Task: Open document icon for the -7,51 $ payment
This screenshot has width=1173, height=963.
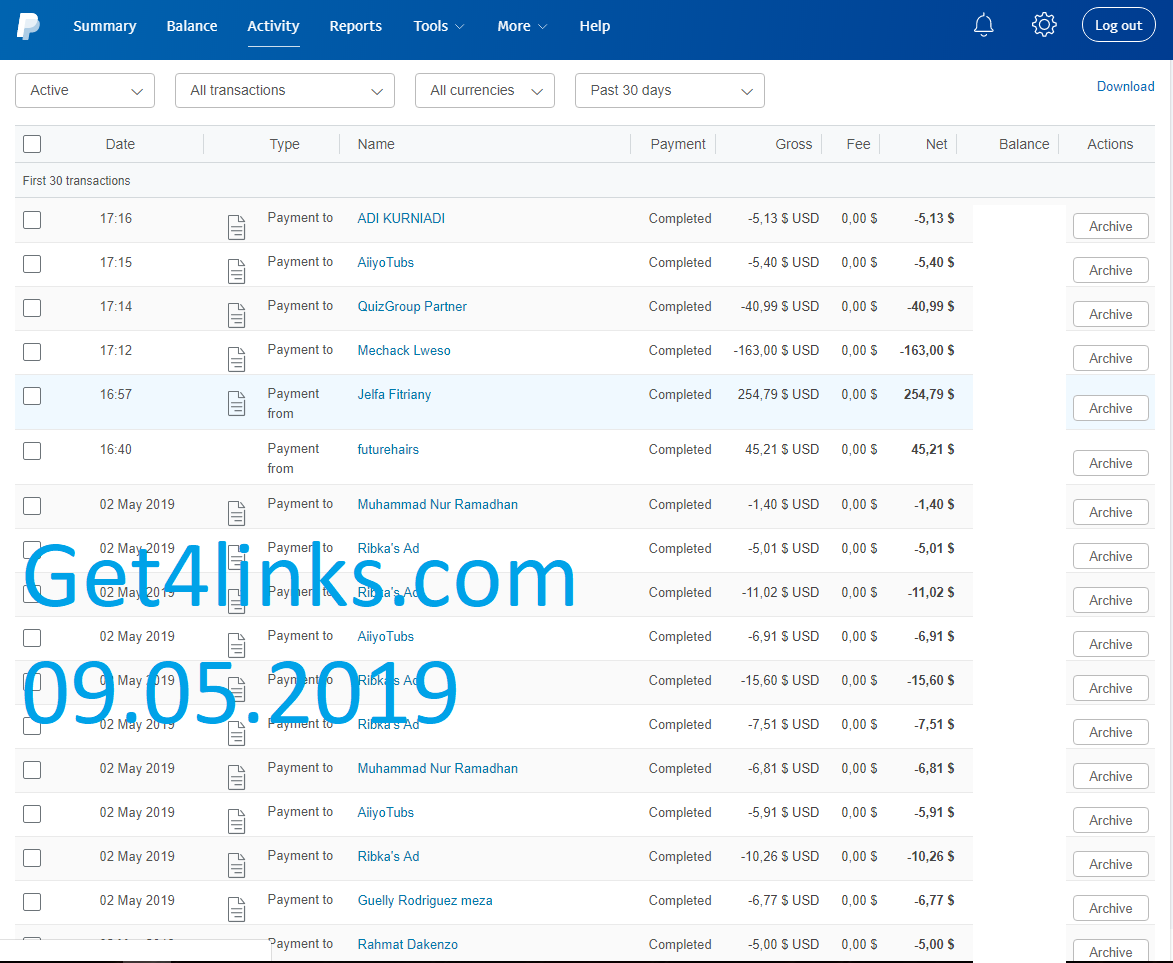Action: coord(236,733)
